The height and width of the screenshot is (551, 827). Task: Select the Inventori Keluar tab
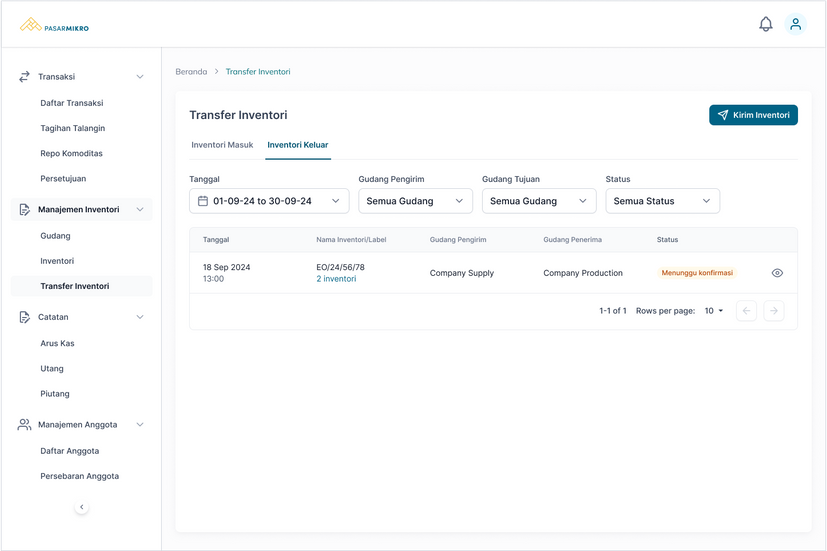[x=298, y=145]
